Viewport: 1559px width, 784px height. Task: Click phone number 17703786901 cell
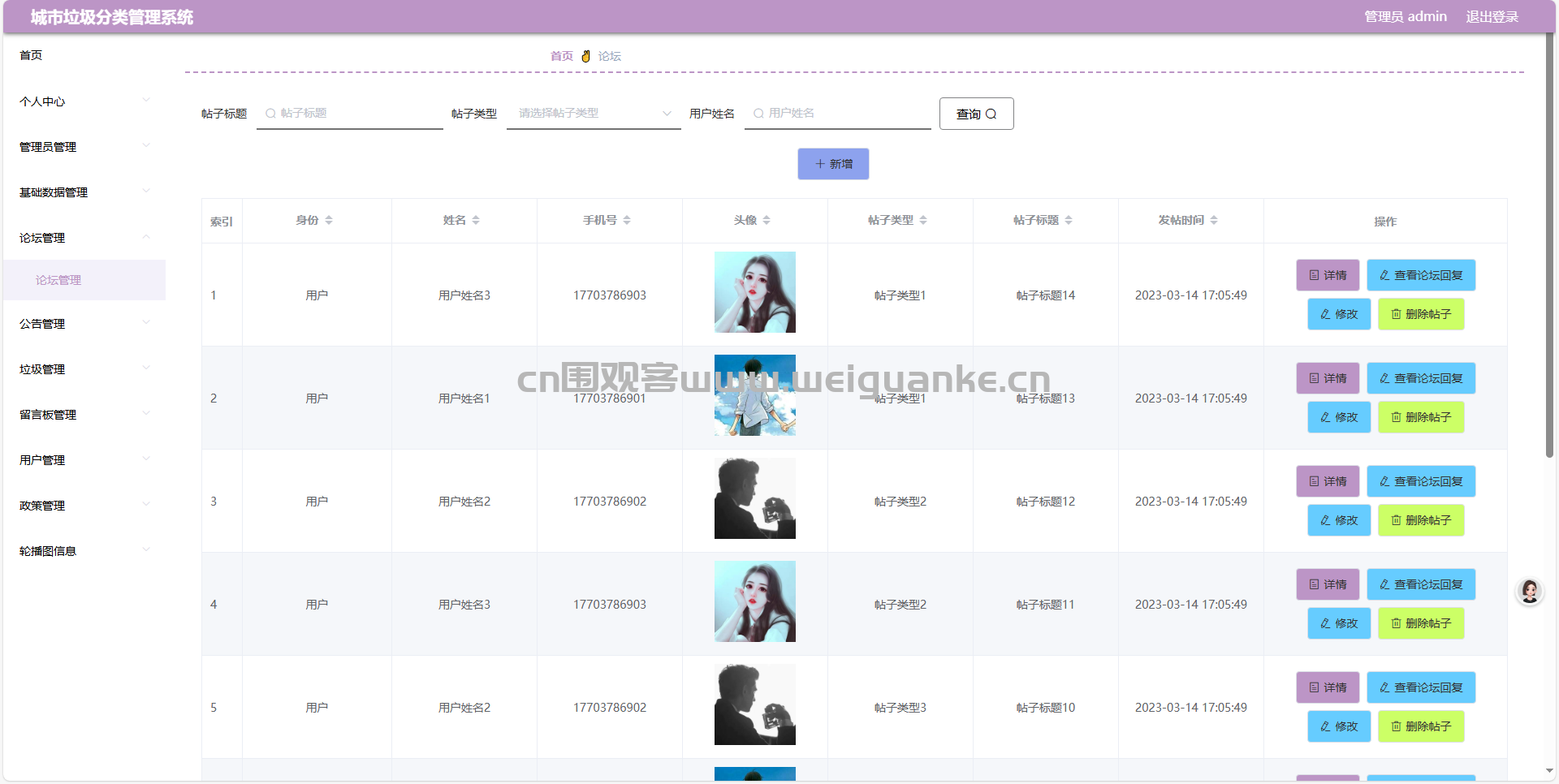pos(610,398)
